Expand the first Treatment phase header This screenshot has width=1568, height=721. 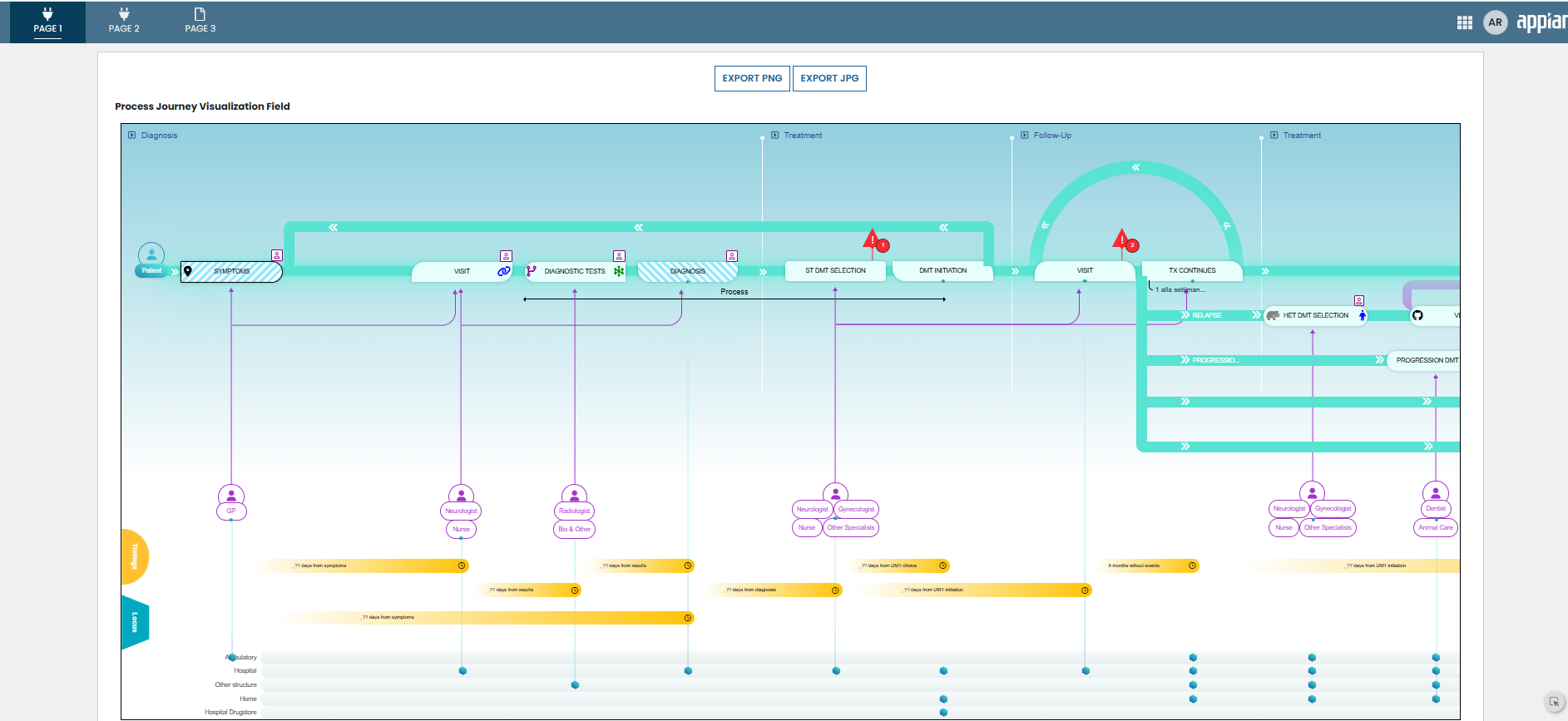coord(775,135)
